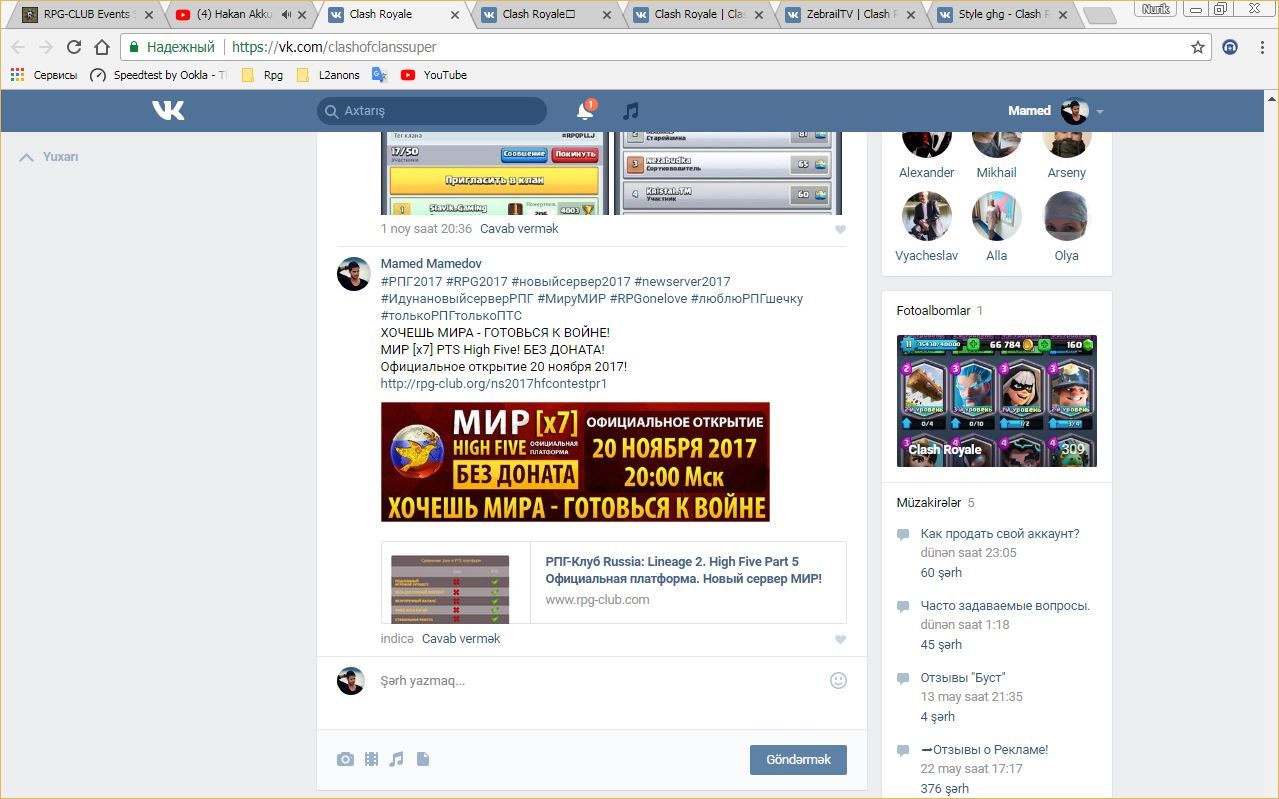Reply via Cavab vermək at 1 noy

click(519, 229)
